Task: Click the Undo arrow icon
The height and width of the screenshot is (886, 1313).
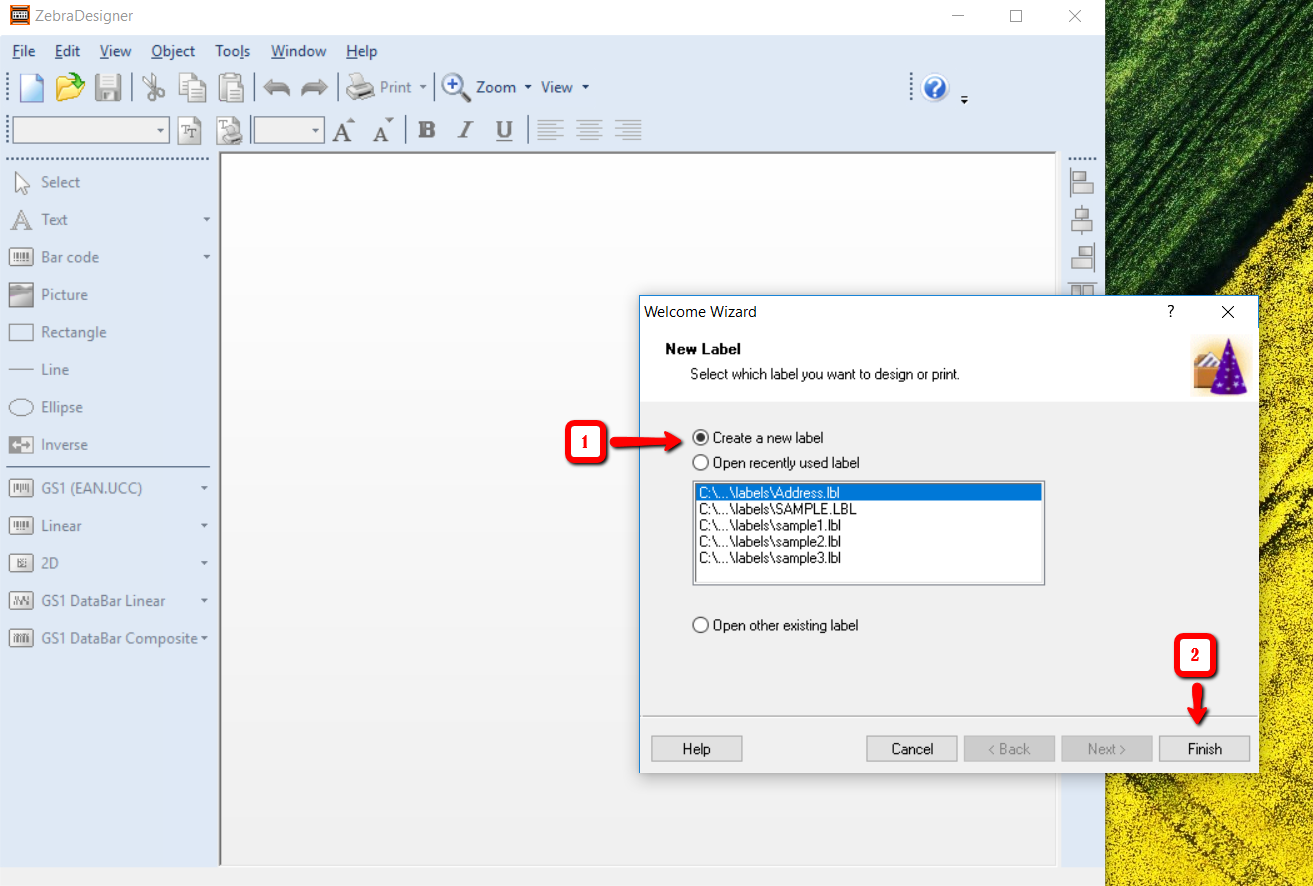Action: pos(277,88)
